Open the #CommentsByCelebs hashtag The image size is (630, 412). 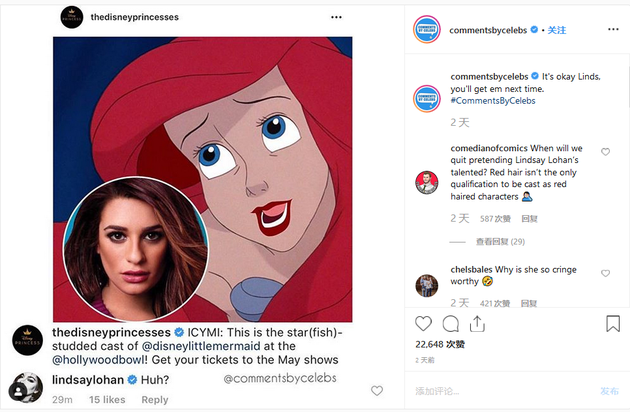[x=493, y=101]
